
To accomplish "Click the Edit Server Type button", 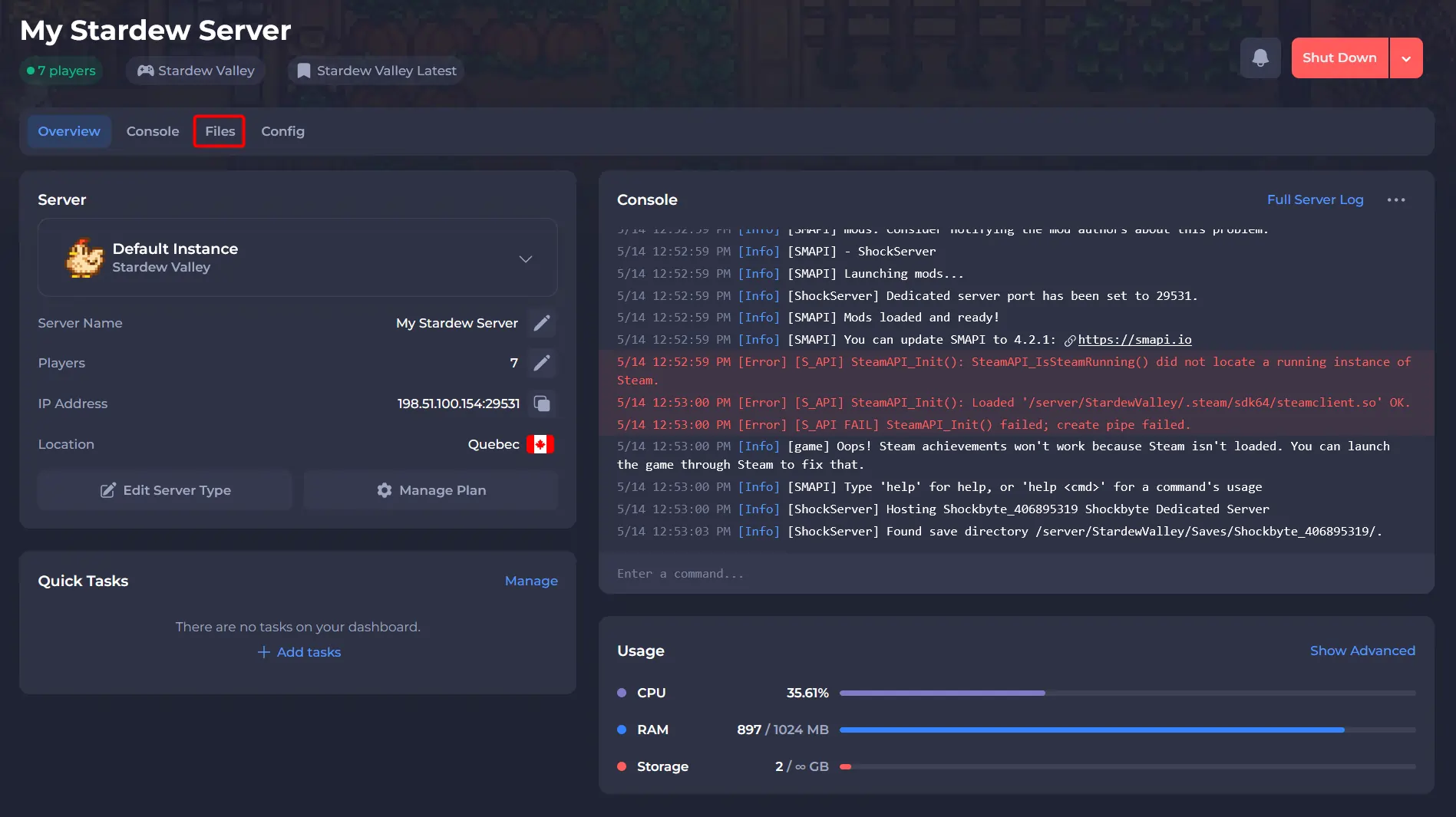I will point(165,490).
